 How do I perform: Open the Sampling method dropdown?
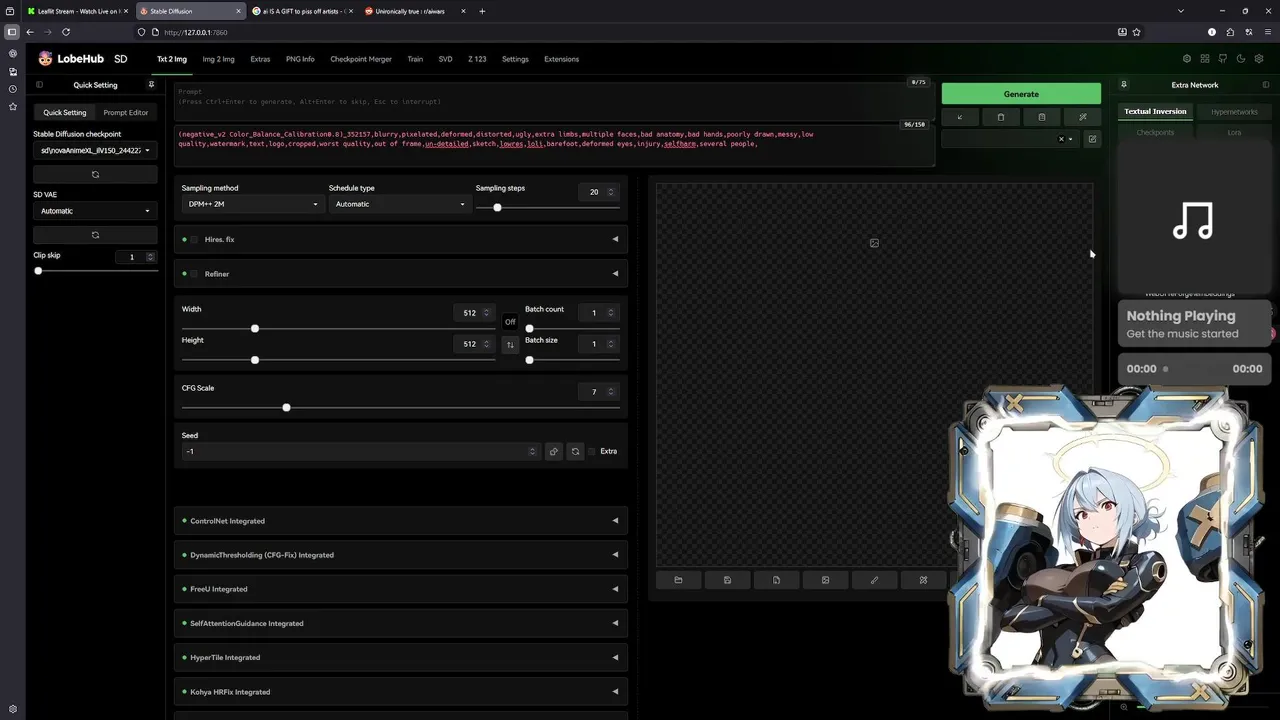252,204
